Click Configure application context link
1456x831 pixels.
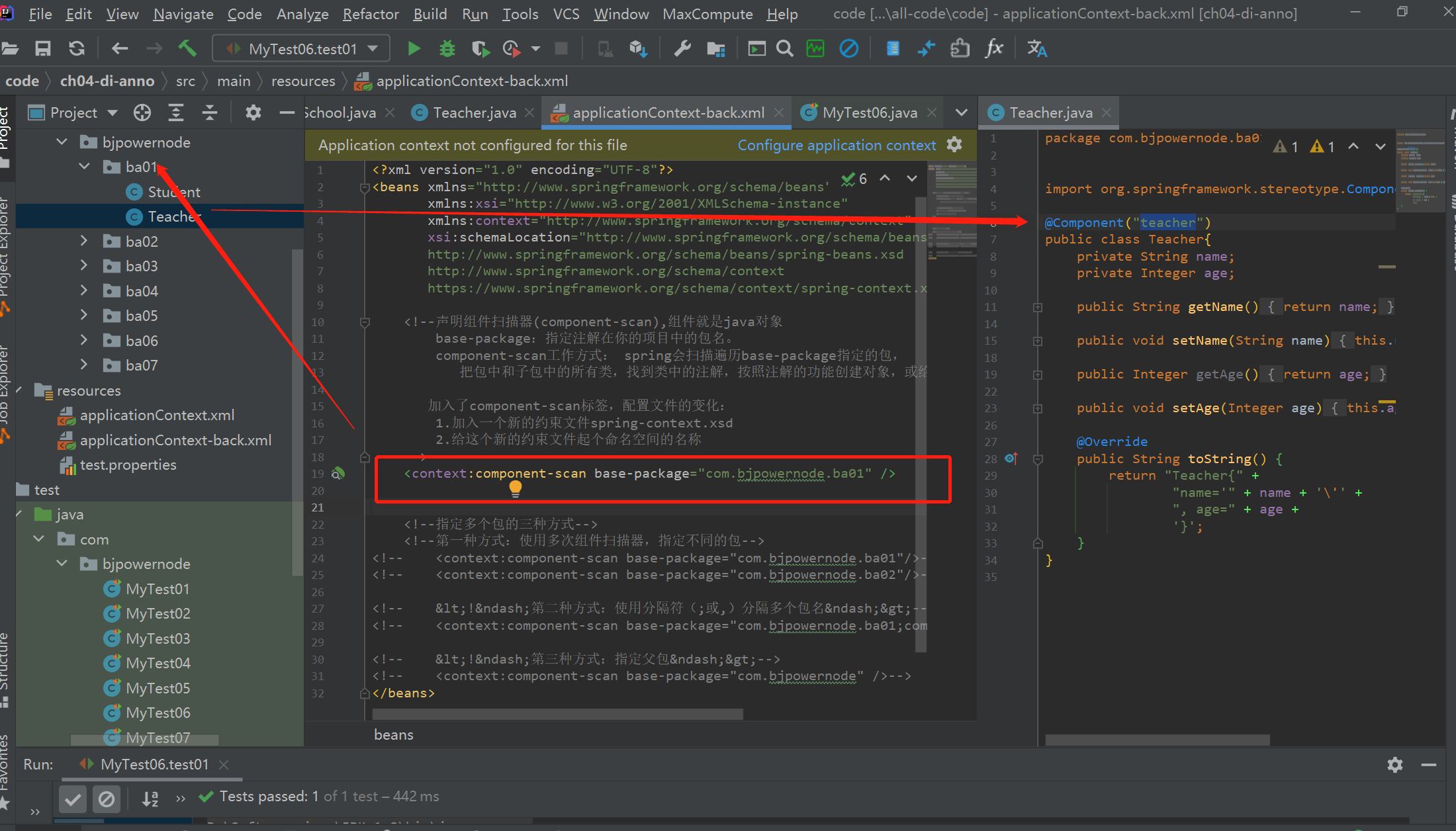pos(837,145)
